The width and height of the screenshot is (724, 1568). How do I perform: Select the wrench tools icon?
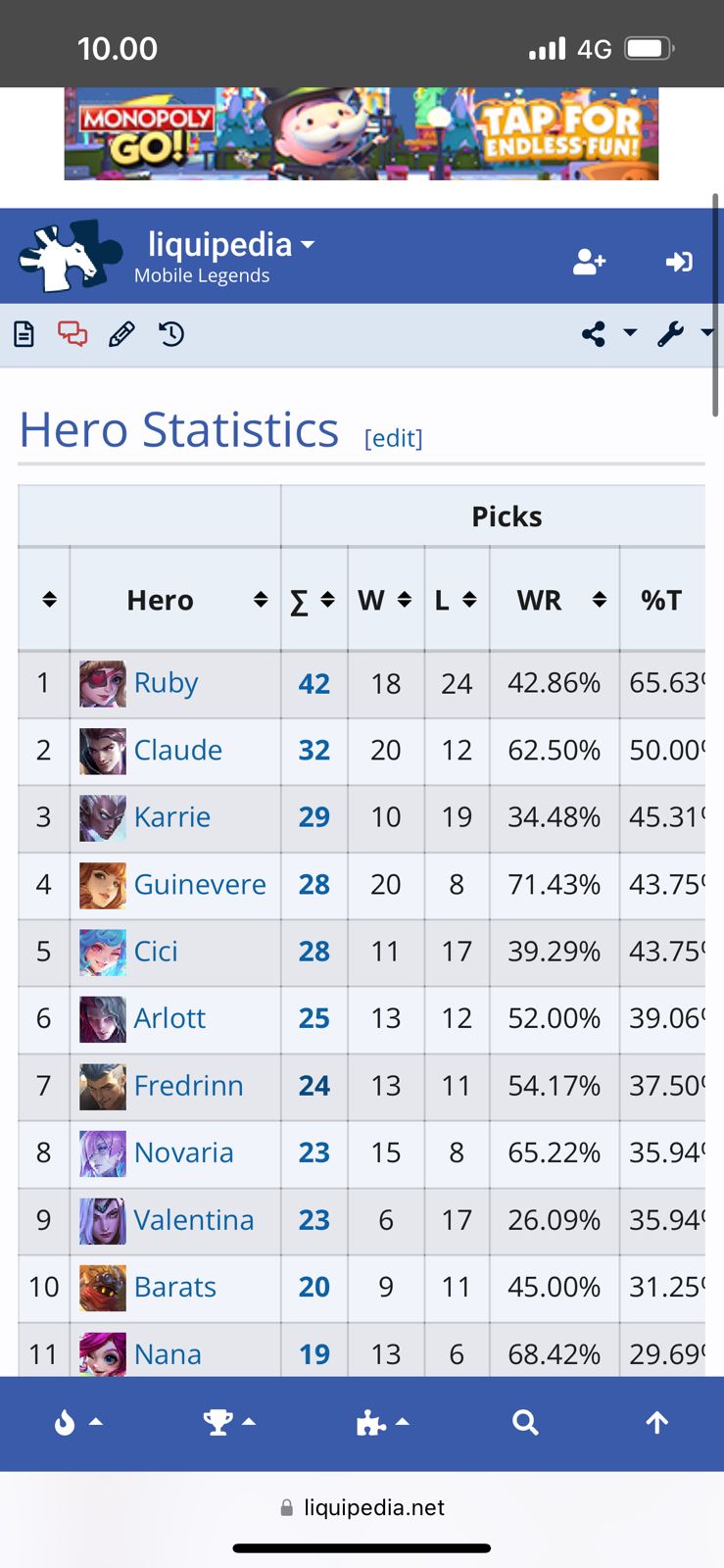click(670, 334)
